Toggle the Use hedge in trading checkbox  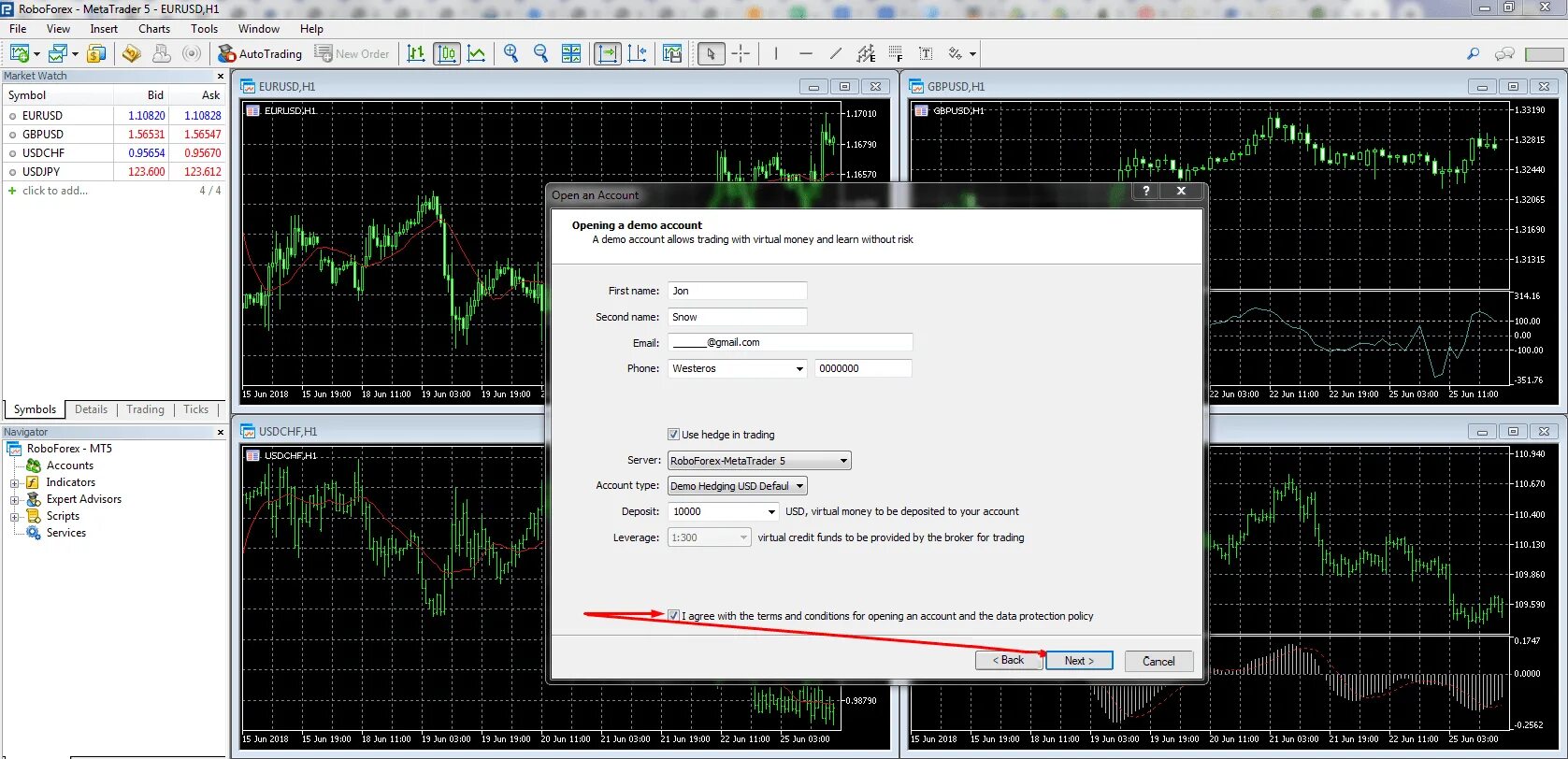(673, 435)
